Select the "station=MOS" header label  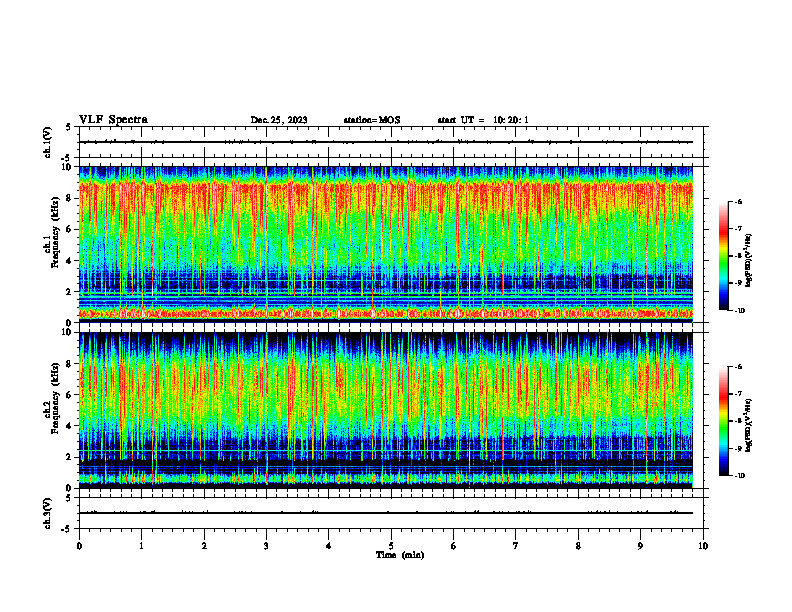tap(372, 120)
